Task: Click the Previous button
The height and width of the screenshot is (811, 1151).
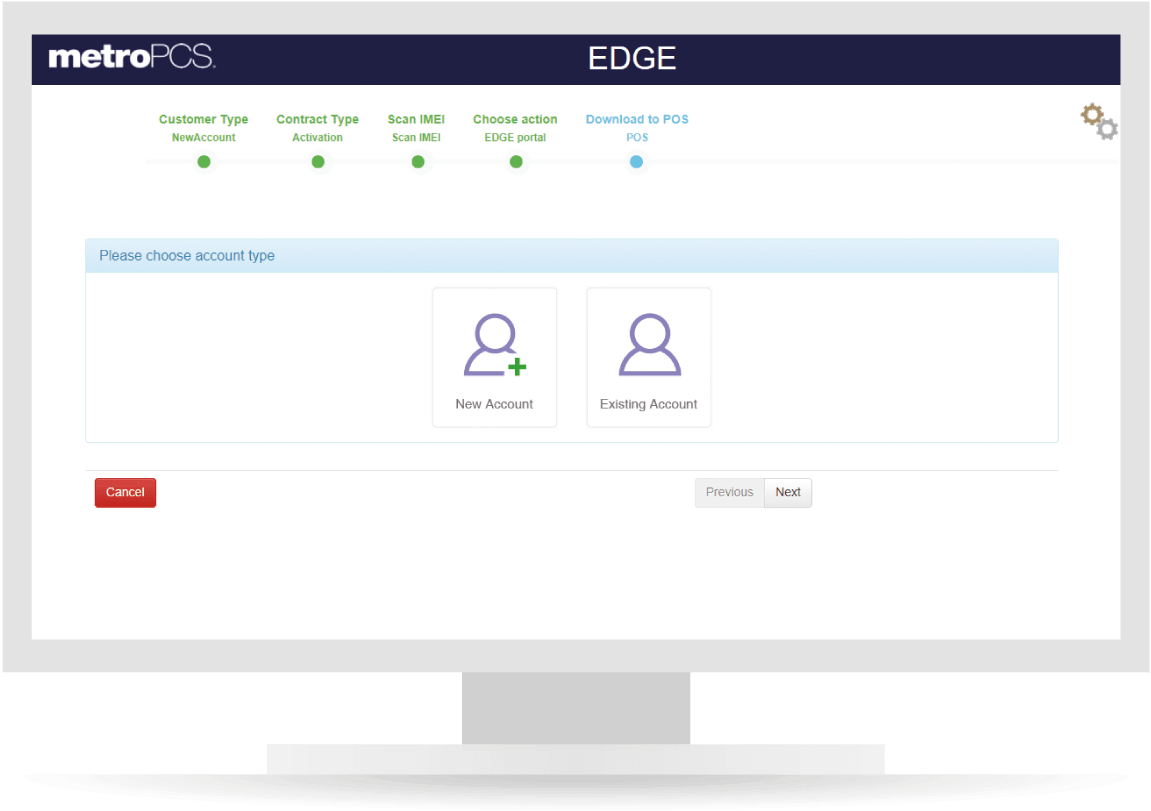Action: (729, 492)
